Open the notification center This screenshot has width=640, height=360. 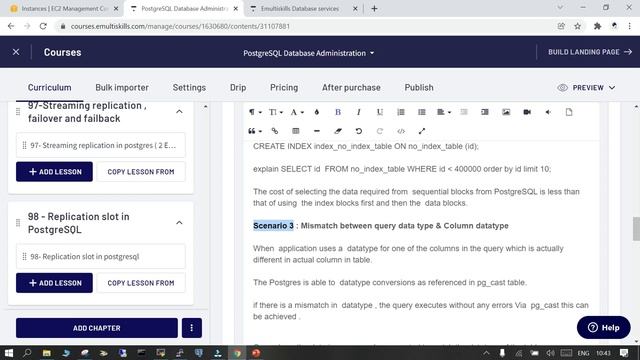624,353
